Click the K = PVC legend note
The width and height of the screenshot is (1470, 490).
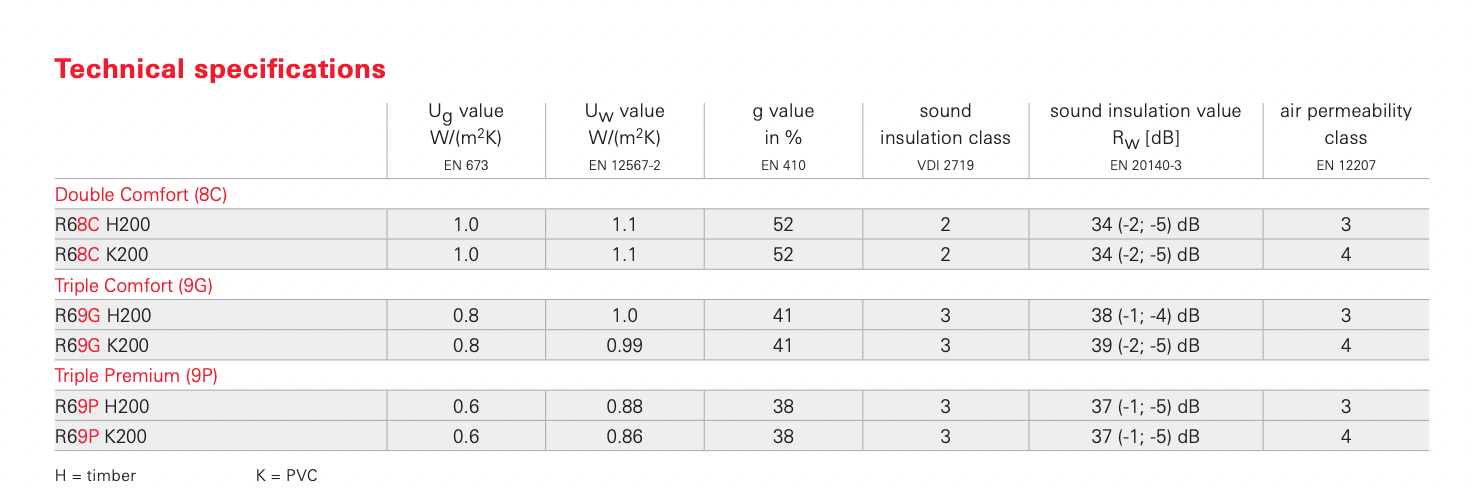coord(286,475)
